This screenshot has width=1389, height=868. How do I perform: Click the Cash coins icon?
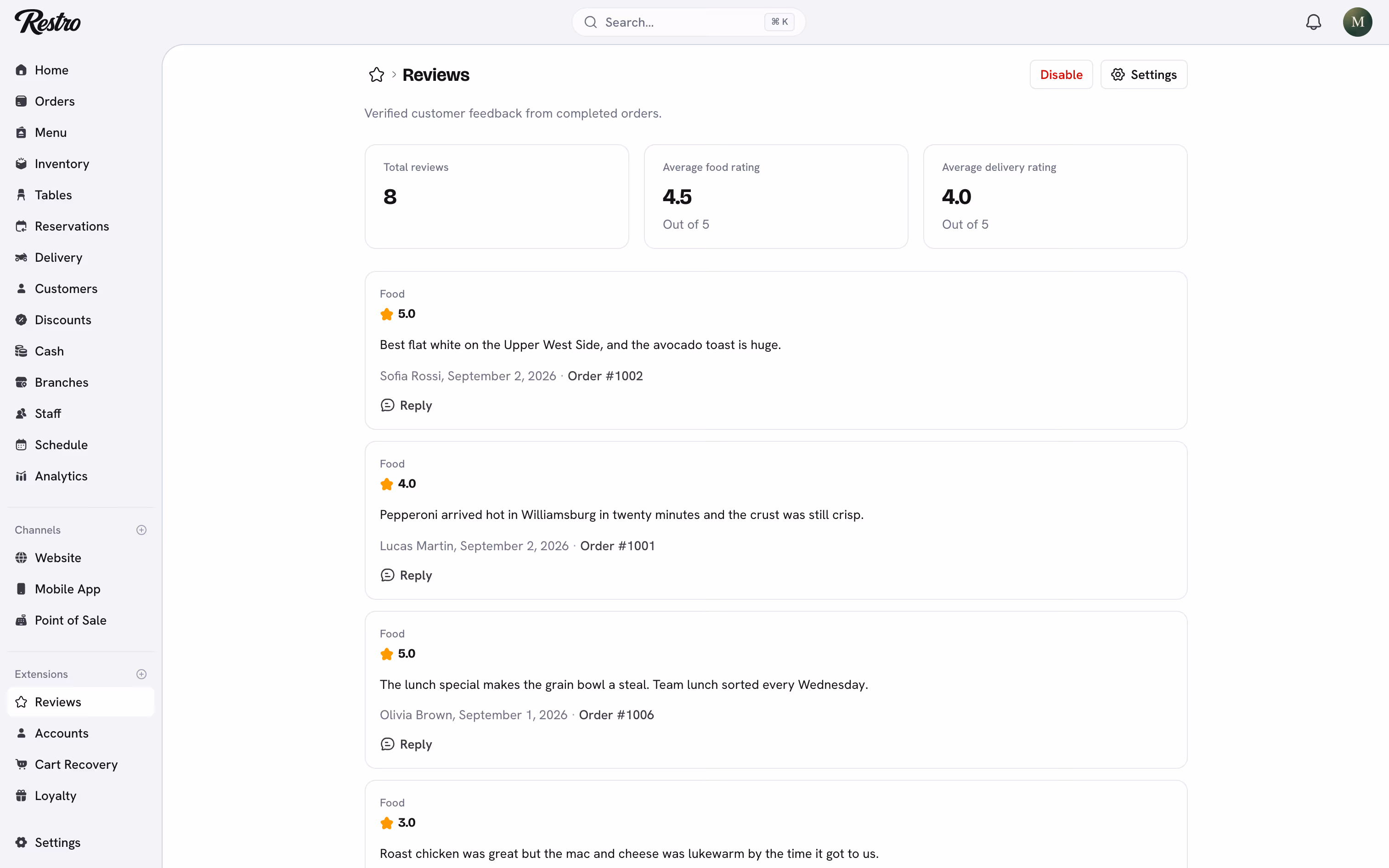(x=21, y=351)
